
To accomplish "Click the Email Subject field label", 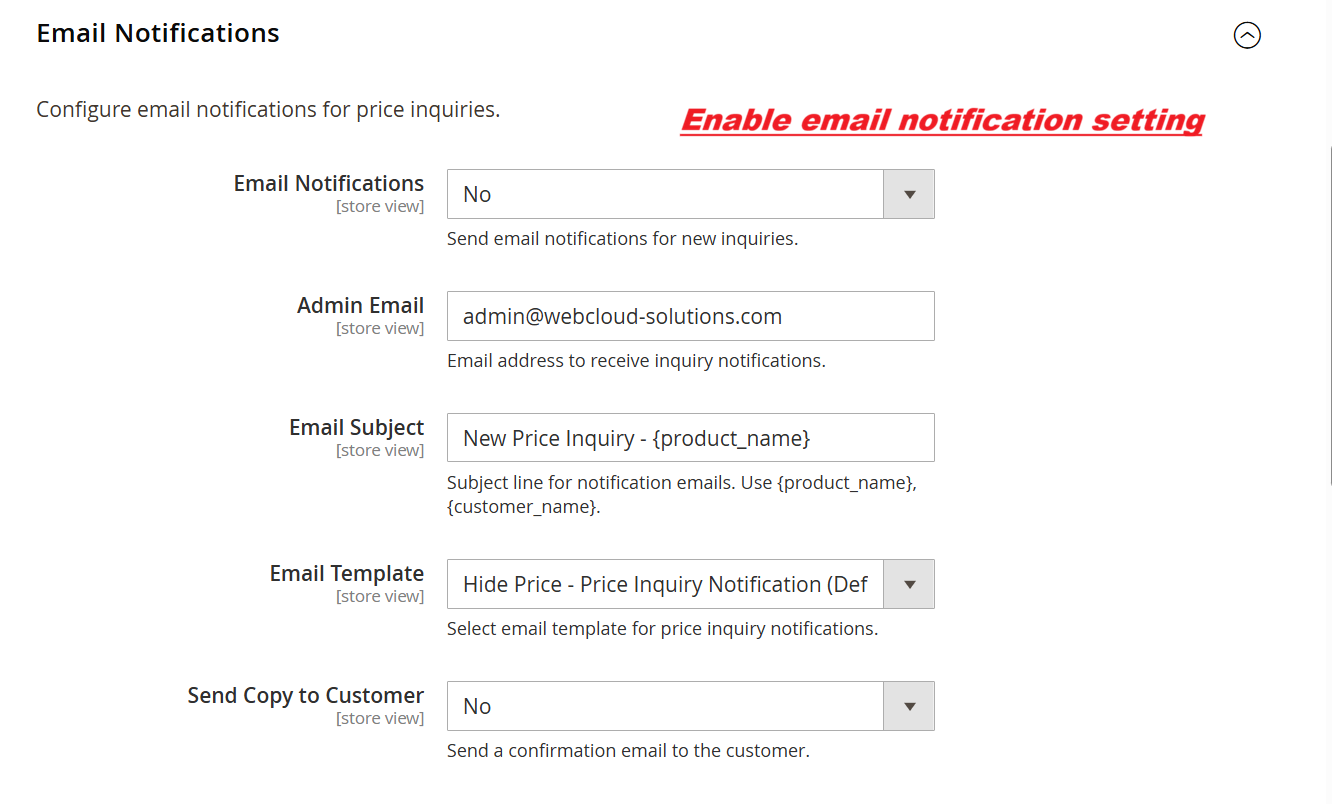I will click(x=356, y=428).
